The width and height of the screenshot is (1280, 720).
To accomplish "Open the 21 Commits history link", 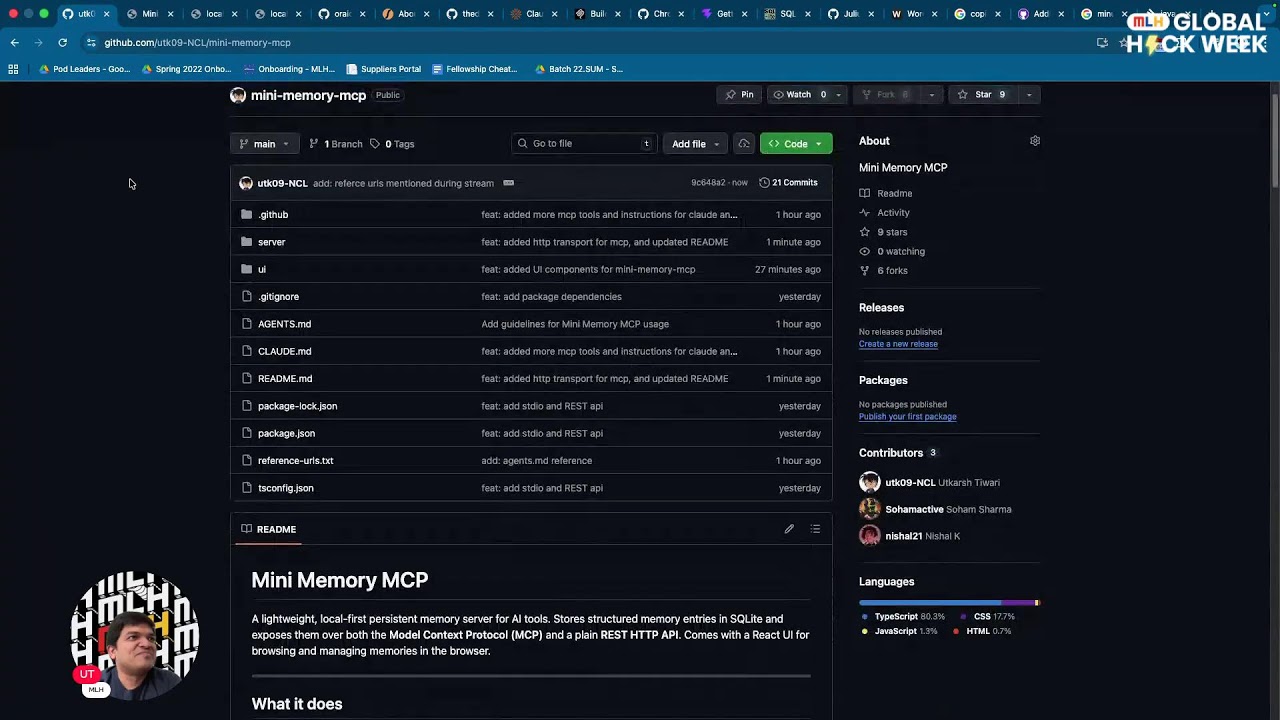I will click(788, 183).
